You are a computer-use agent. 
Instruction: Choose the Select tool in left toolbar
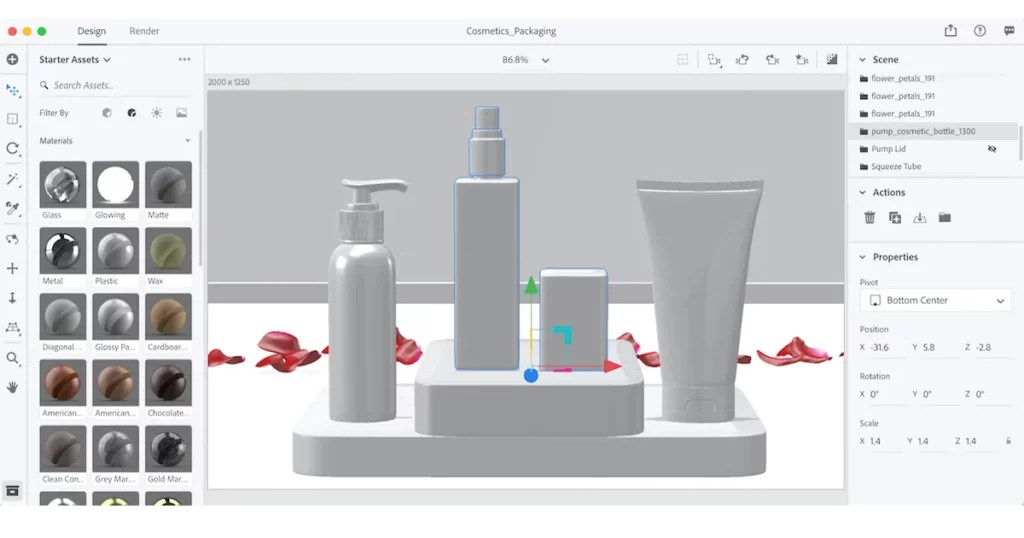point(12,89)
